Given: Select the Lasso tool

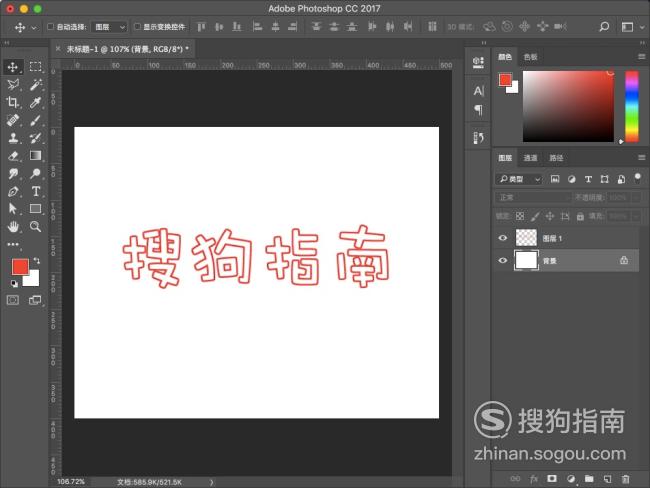Looking at the screenshot, I should [x=13, y=85].
